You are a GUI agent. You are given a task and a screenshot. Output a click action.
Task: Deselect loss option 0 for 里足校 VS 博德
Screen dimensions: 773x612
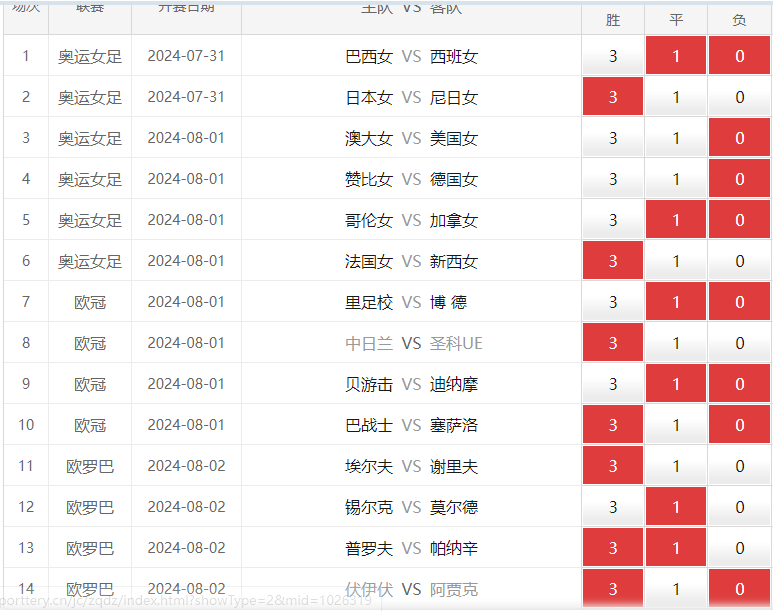pos(739,301)
